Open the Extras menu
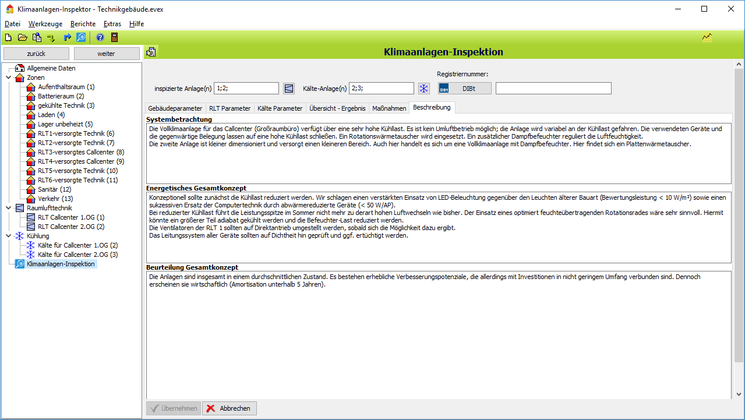 112,24
